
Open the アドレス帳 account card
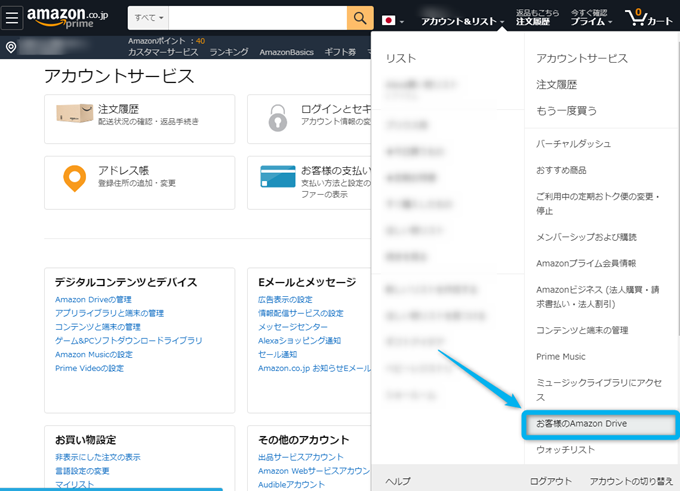click(140, 183)
